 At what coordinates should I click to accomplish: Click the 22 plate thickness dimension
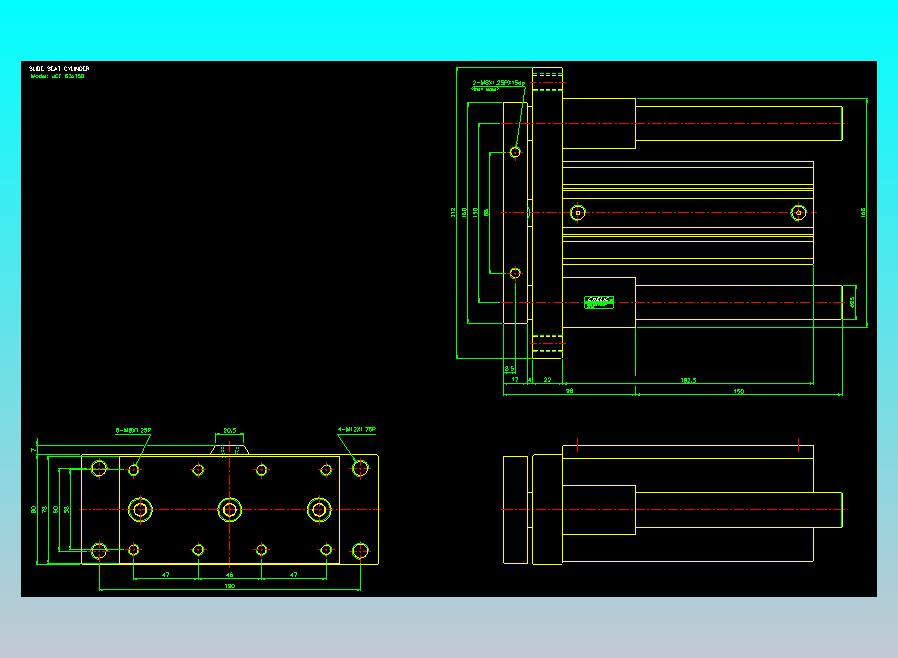(548, 380)
